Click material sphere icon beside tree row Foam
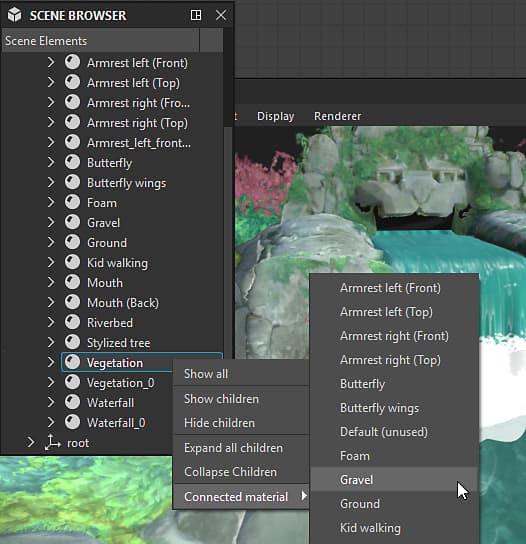This screenshot has width=526, height=544. [x=72, y=202]
